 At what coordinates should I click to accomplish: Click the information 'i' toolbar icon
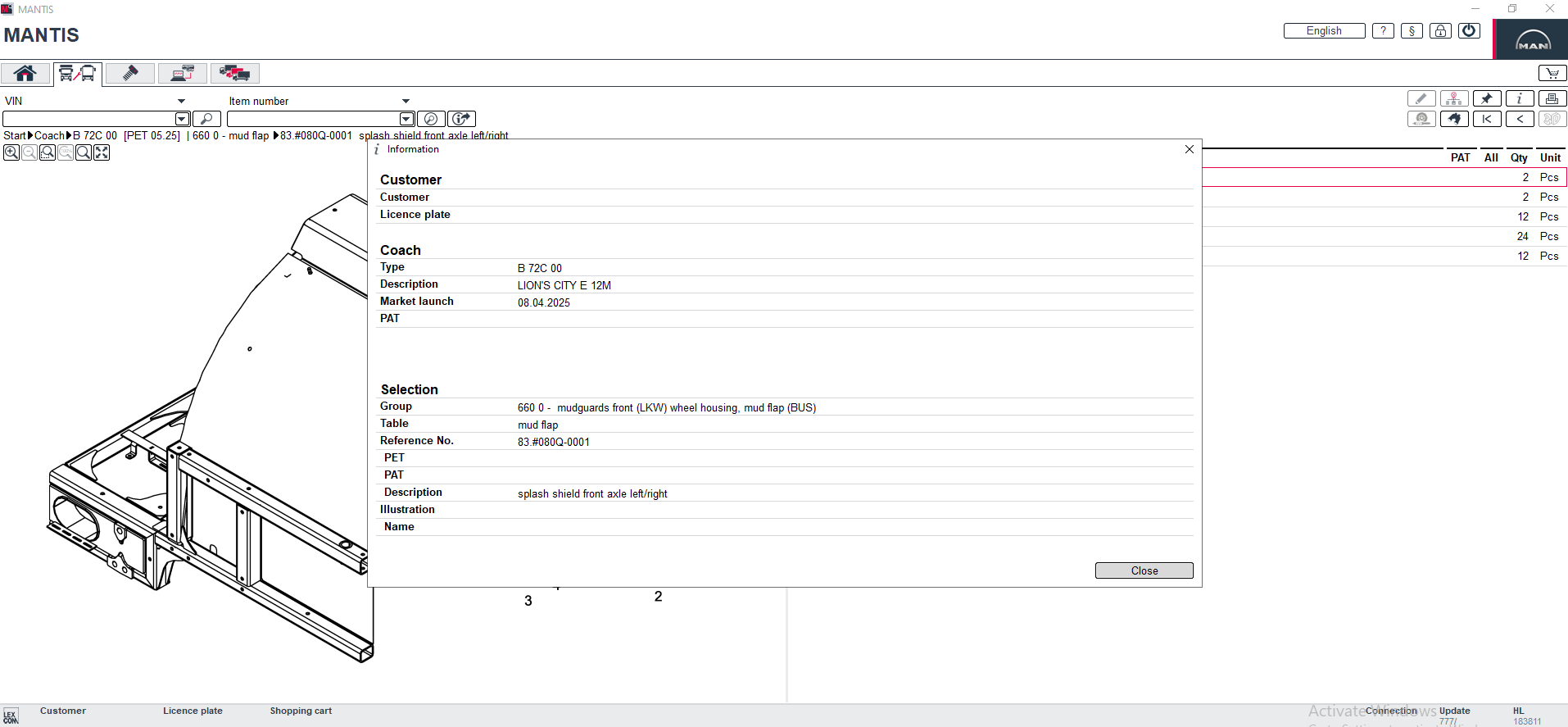pos(1520,98)
